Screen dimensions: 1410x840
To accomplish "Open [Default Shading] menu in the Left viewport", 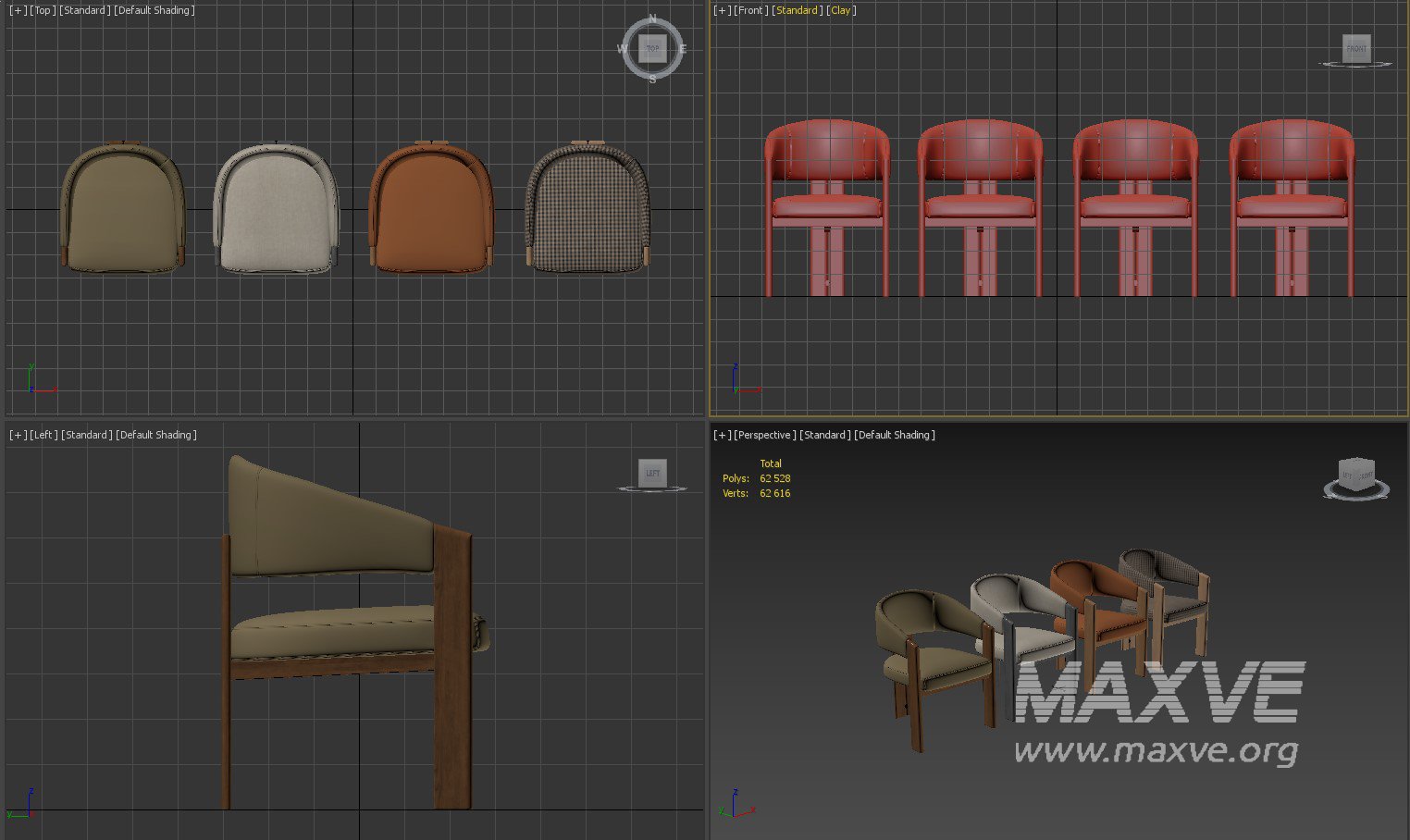I will 155,435.
